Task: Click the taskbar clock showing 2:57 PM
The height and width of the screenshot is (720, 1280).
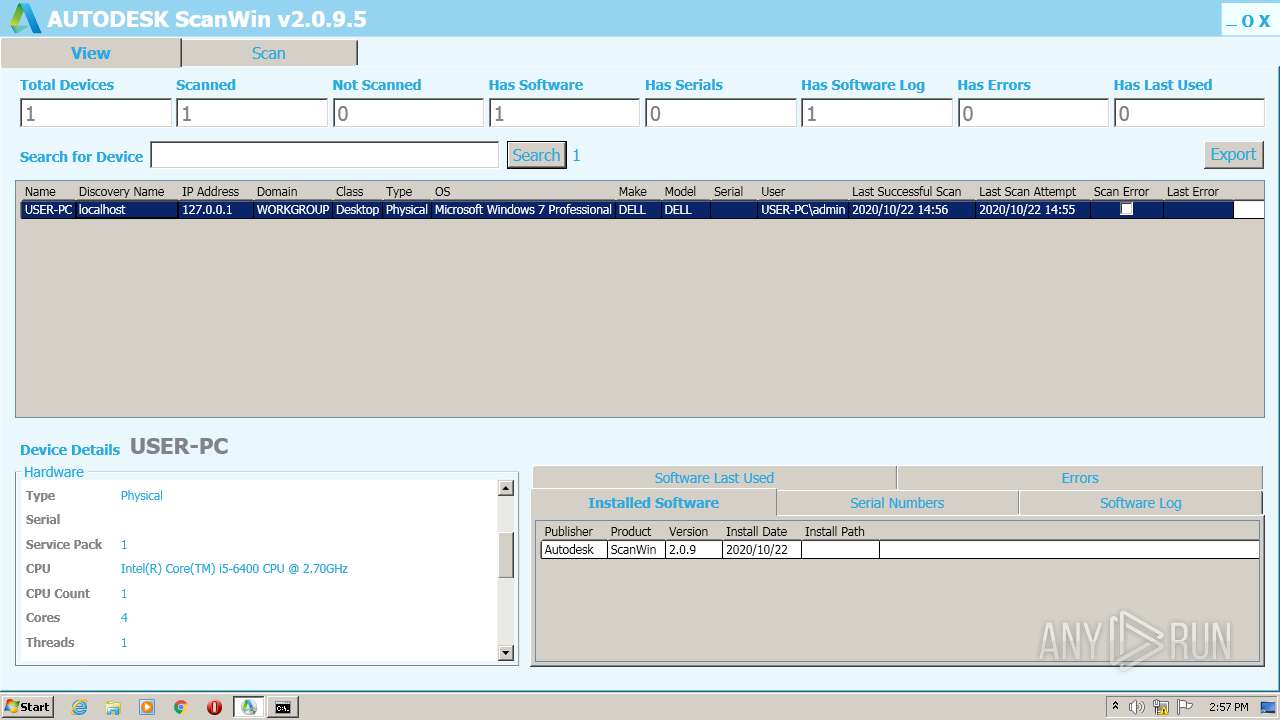Action: click(x=1228, y=707)
